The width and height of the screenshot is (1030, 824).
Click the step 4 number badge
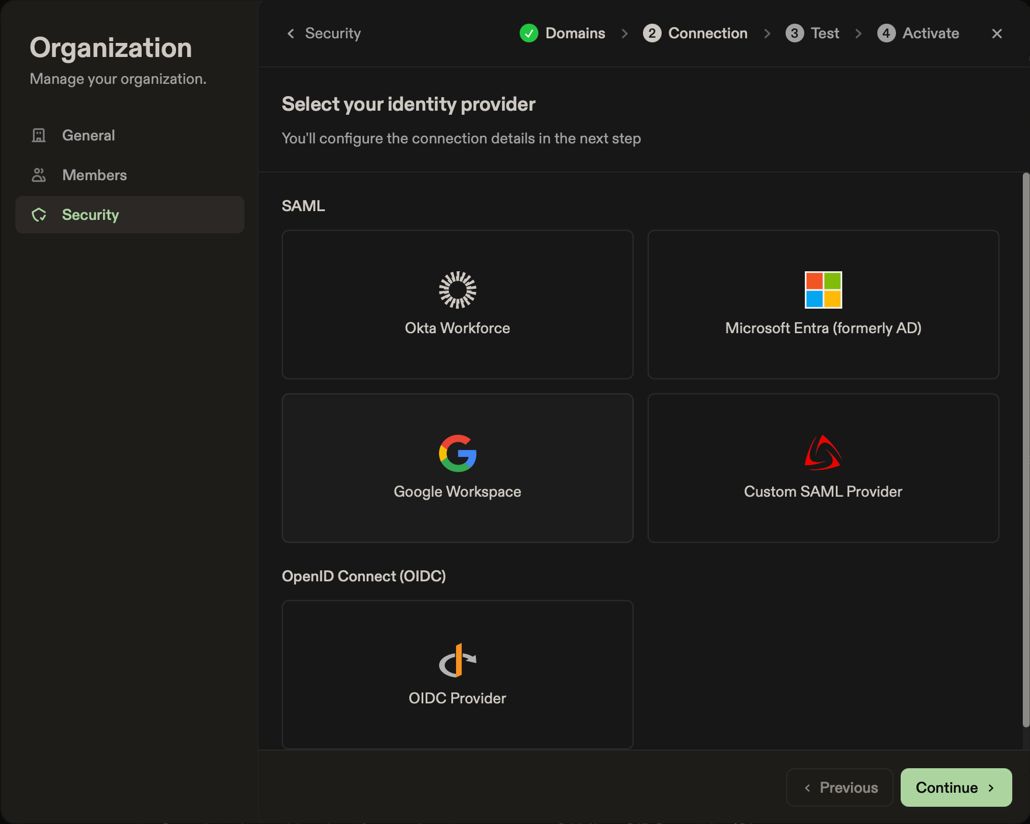coord(886,33)
